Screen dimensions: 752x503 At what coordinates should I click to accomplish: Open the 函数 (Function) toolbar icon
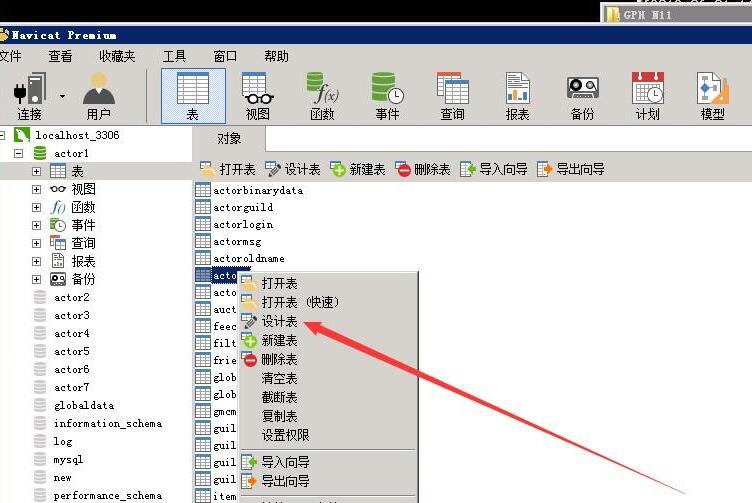click(x=322, y=94)
